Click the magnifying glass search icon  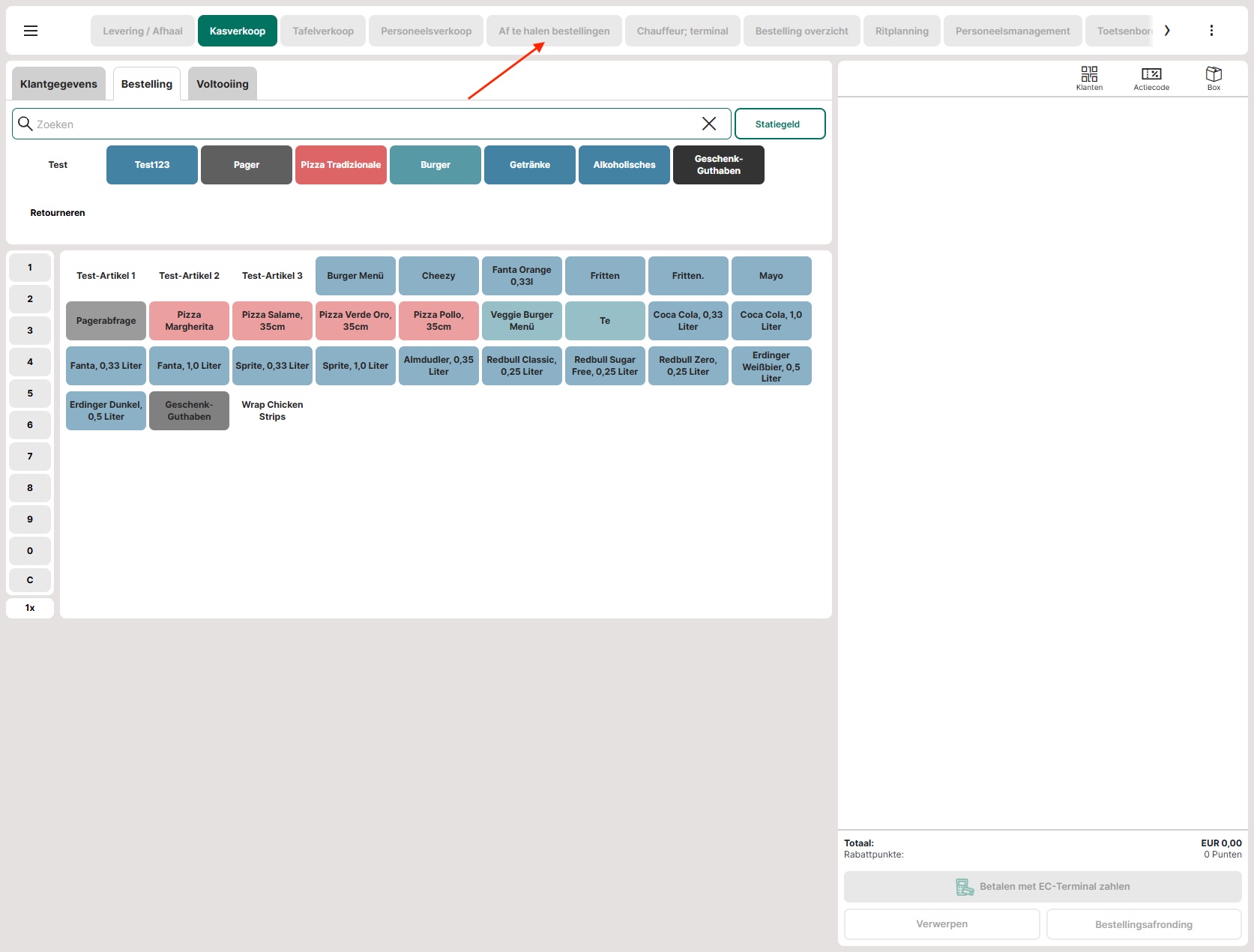tap(25, 124)
